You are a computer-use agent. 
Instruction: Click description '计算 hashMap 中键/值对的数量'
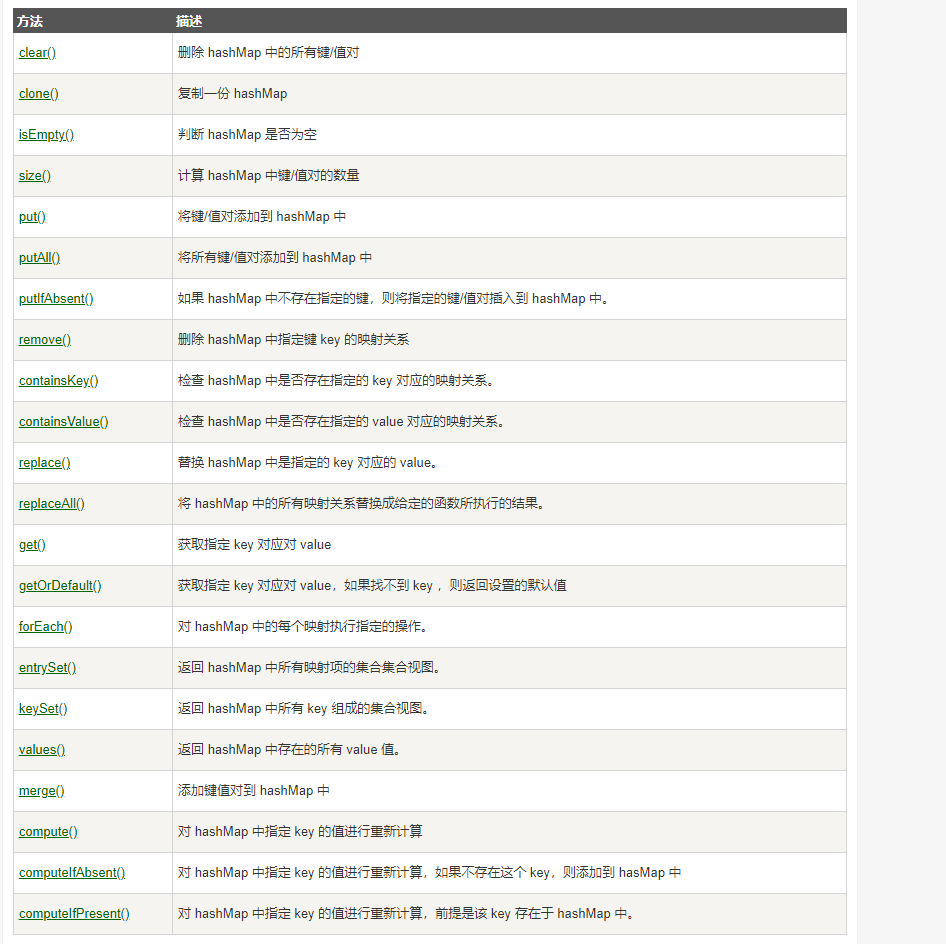coord(268,176)
